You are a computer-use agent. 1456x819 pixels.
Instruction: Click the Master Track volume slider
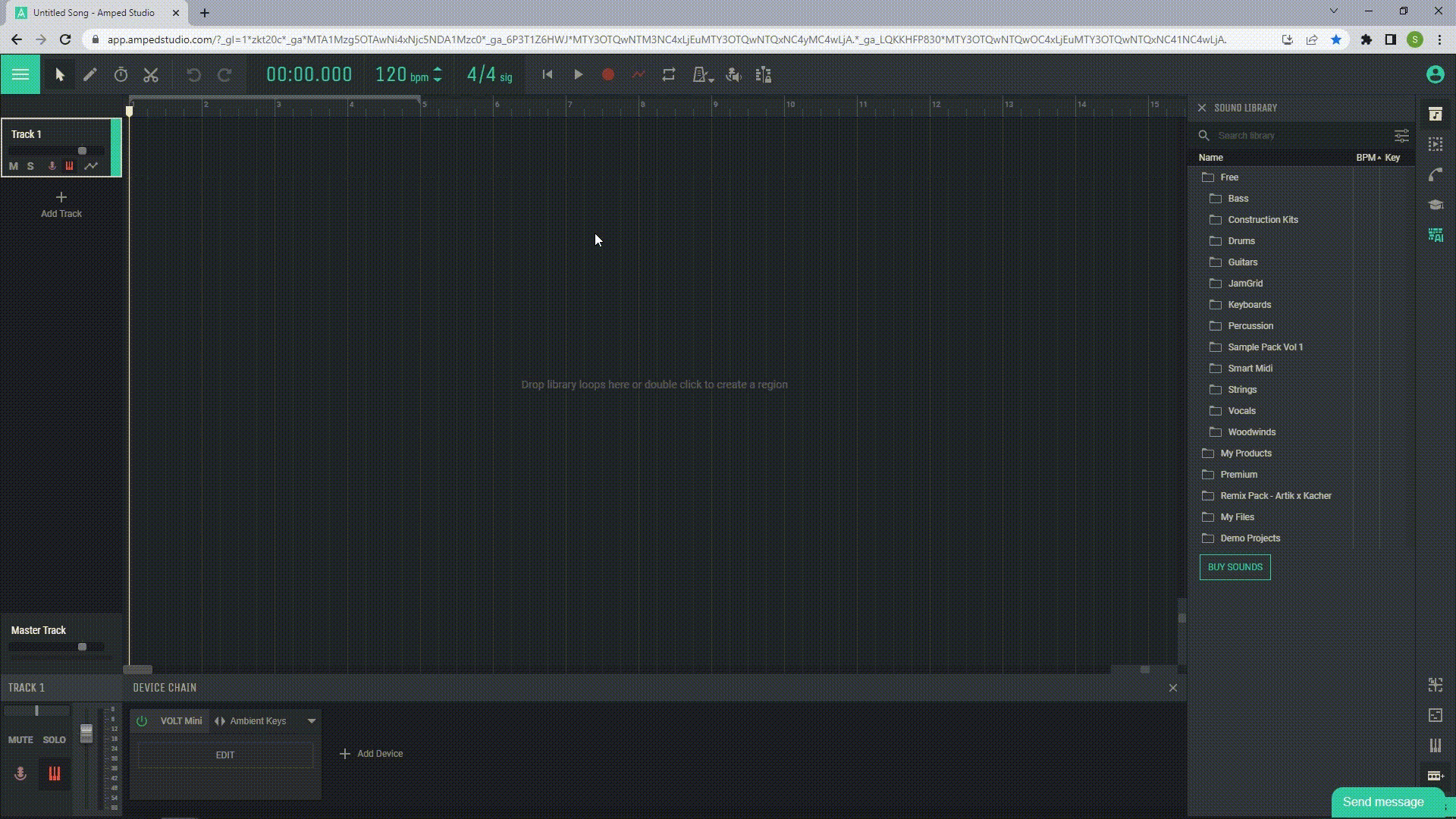coord(82,647)
